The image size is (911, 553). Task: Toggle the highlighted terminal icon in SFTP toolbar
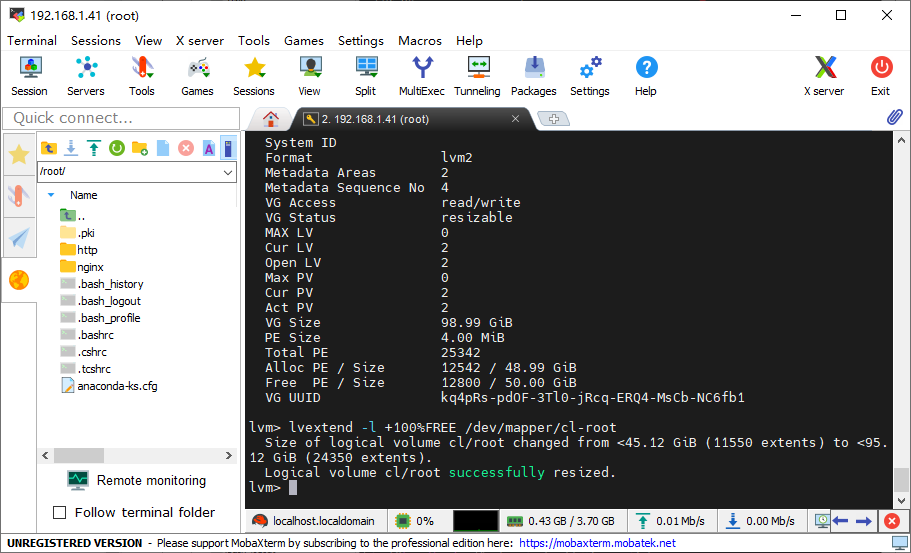point(229,148)
